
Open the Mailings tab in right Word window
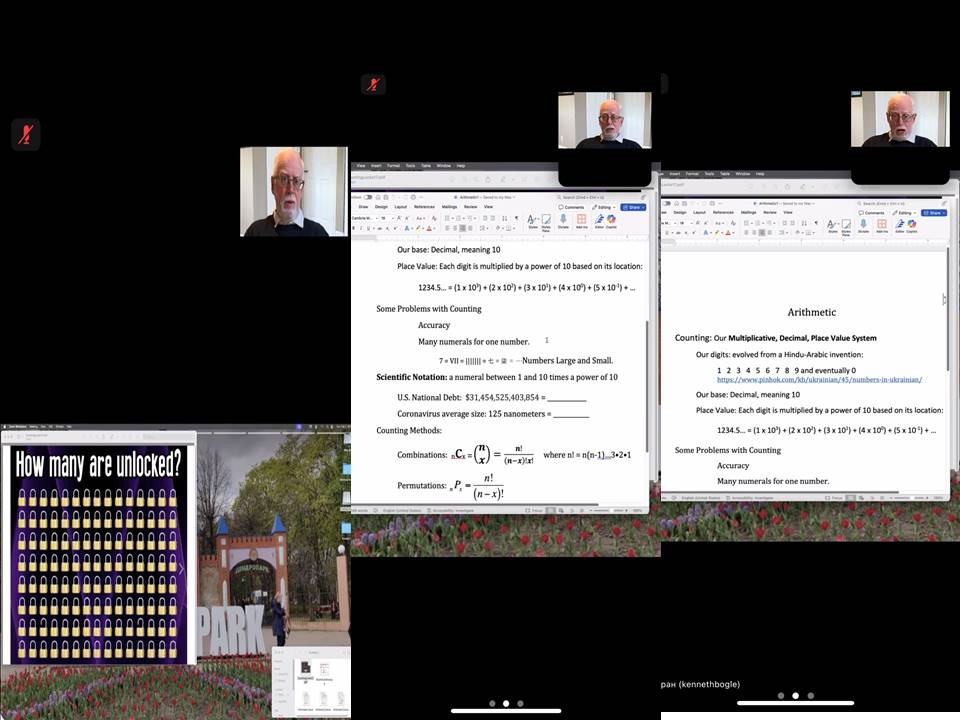[748, 212]
